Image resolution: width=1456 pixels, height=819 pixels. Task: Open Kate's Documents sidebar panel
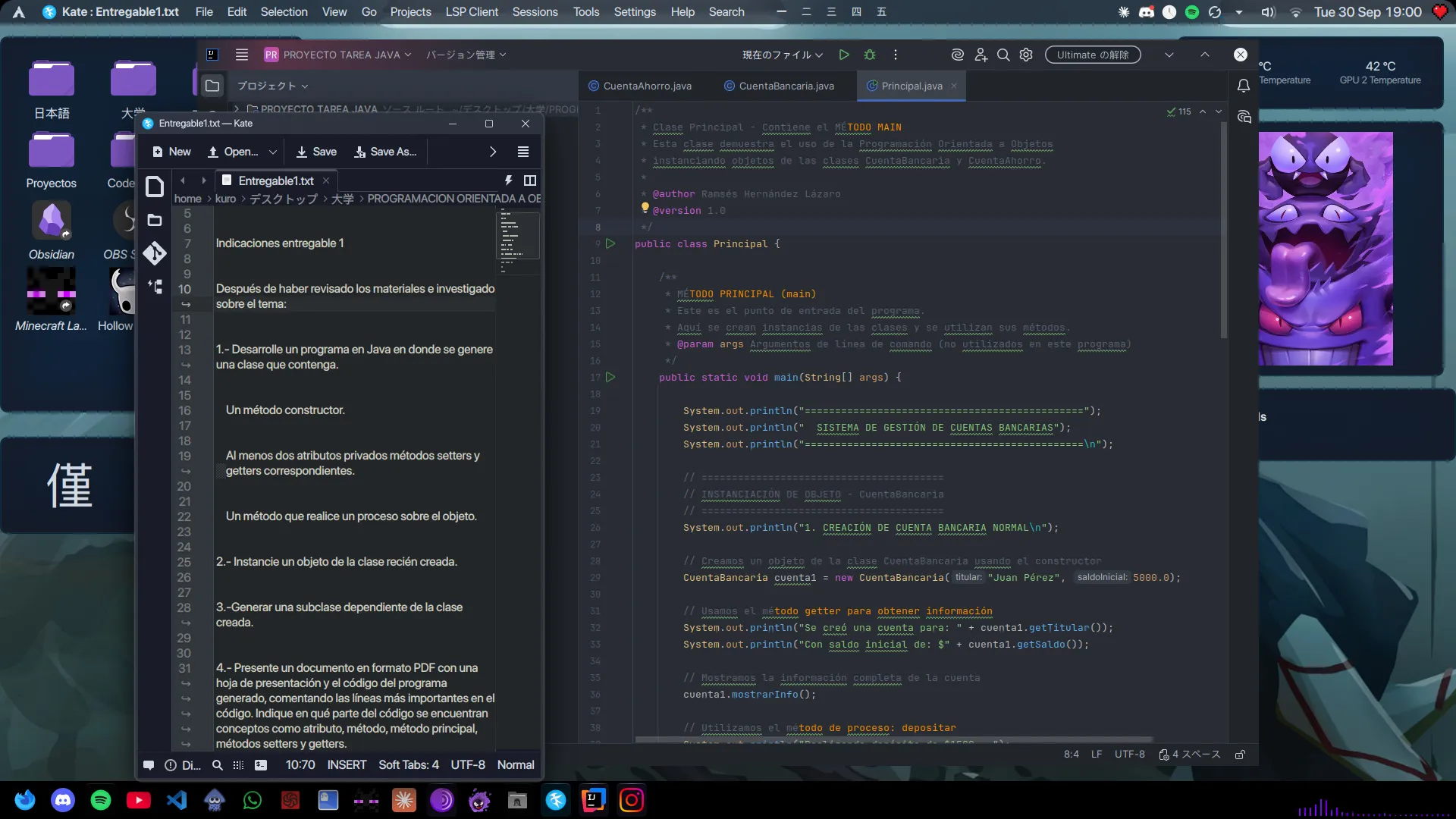[x=155, y=187]
